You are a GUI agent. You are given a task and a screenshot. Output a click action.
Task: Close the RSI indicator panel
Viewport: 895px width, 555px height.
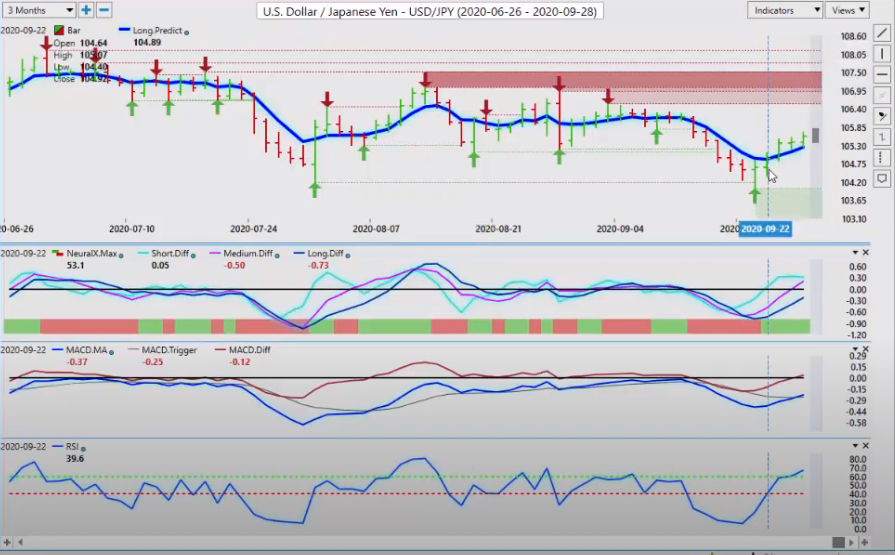865,445
